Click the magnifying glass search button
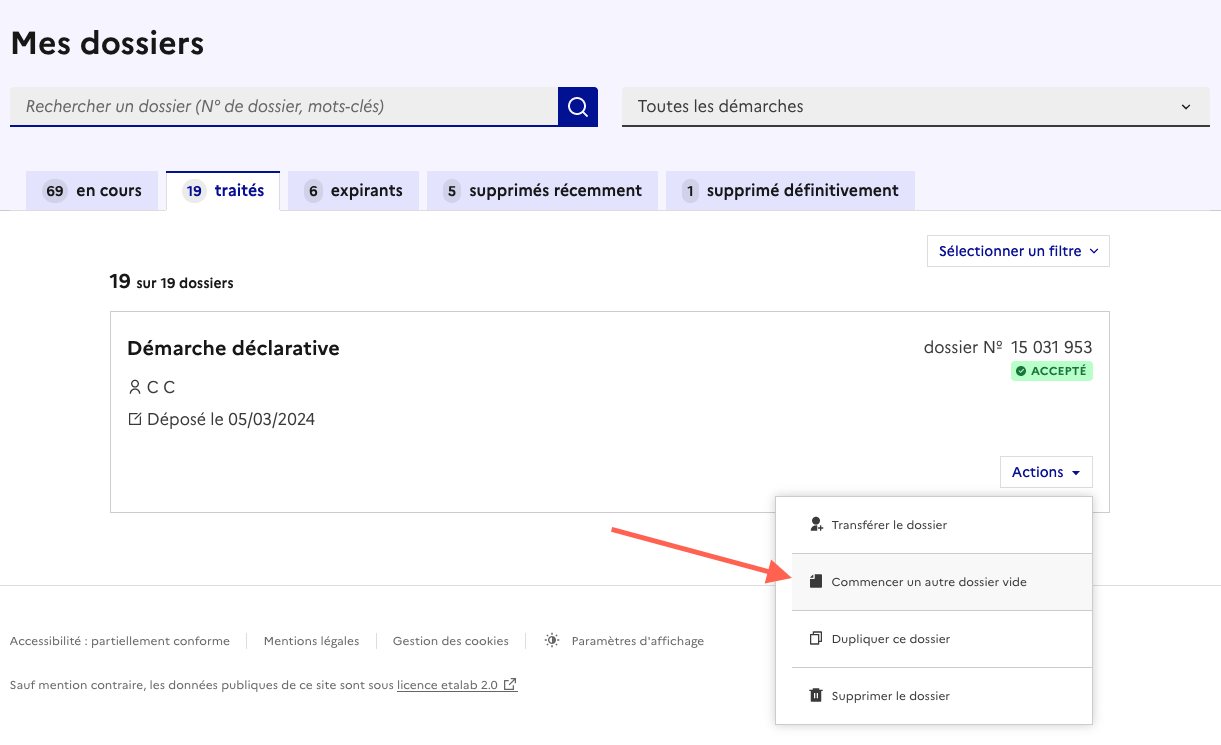Screen dimensions: 1221x745 pos(577,107)
